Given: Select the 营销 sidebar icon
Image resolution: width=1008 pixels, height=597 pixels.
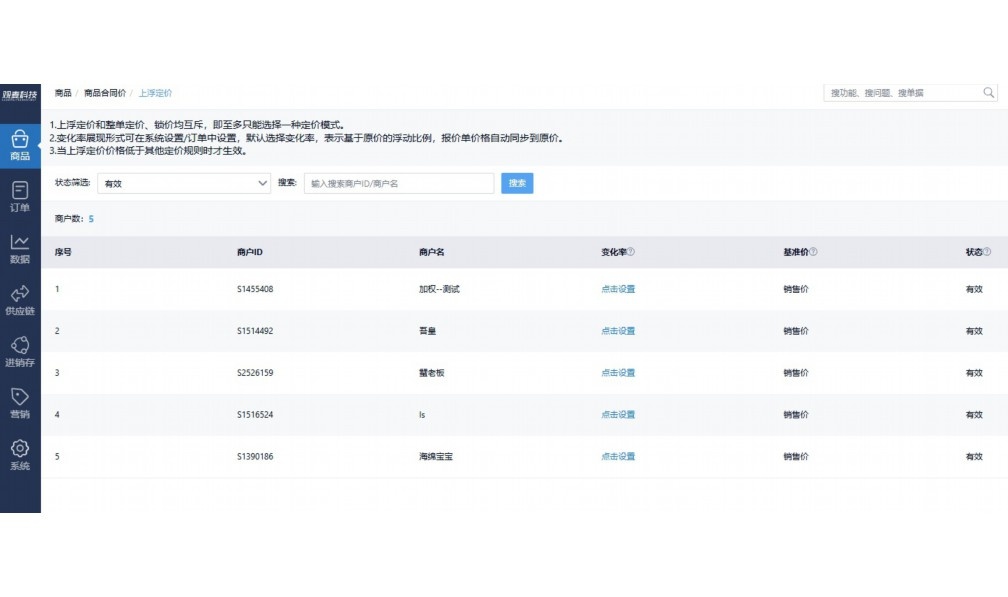Looking at the screenshot, I should click(18, 403).
